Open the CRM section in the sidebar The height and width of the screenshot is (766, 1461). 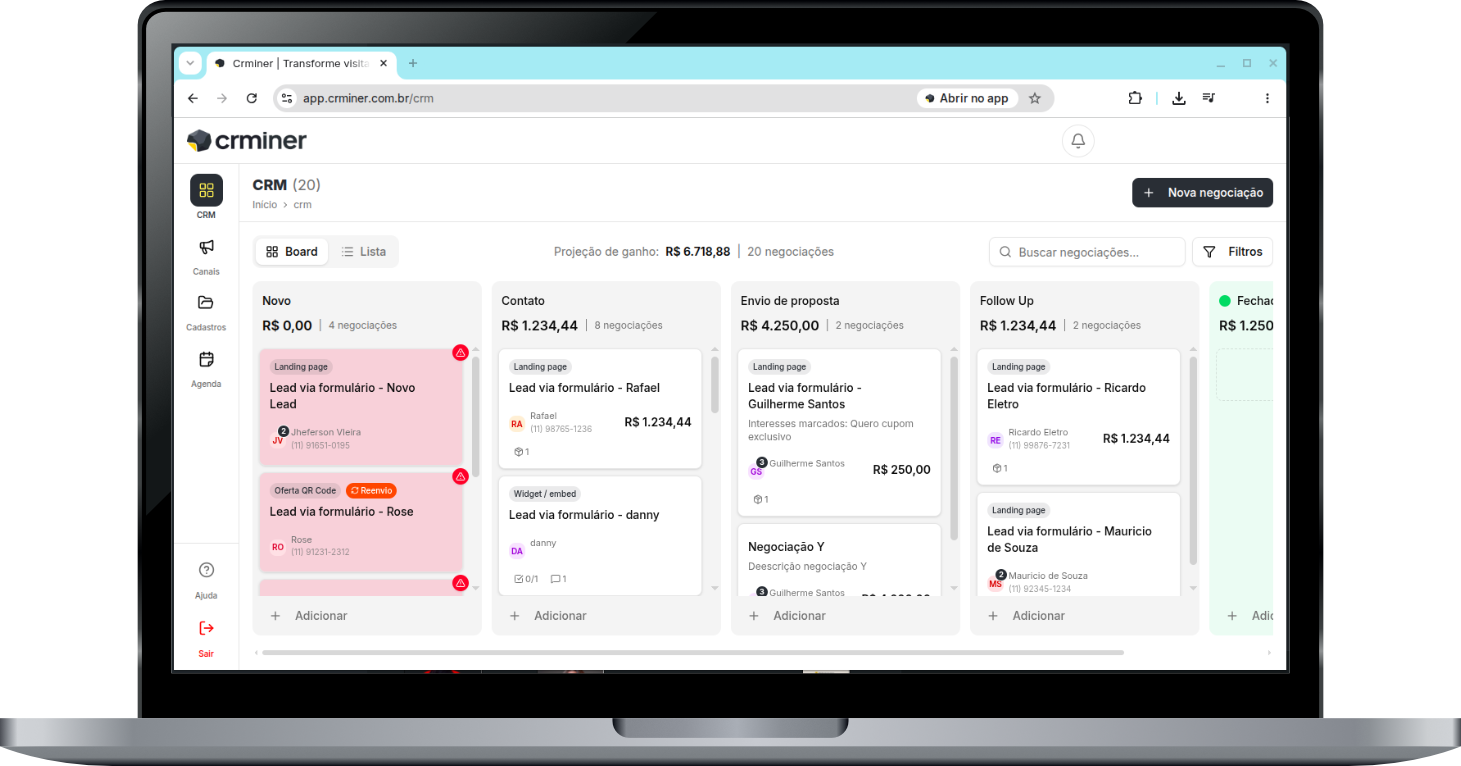(x=206, y=197)
